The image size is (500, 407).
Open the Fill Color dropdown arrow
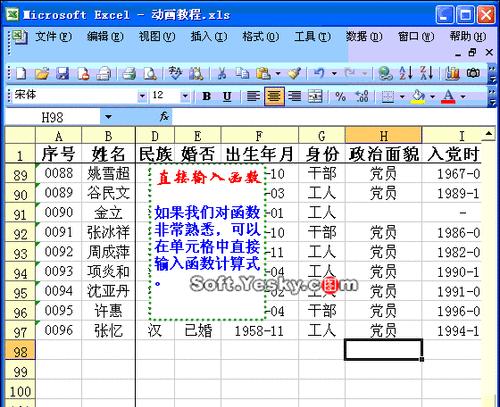coord(432,97)
